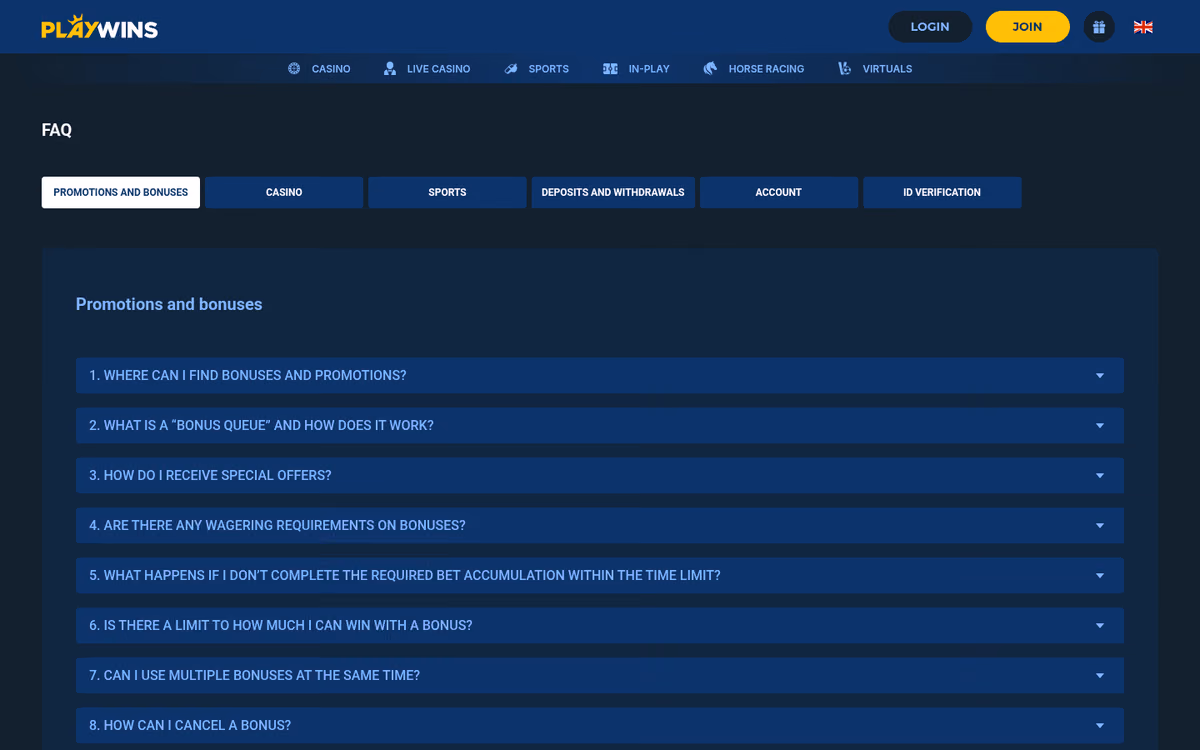Viewport: 1200px width, 750px height.
Task: Open the HORSE RACING navigation link
Action: point(766,69)
